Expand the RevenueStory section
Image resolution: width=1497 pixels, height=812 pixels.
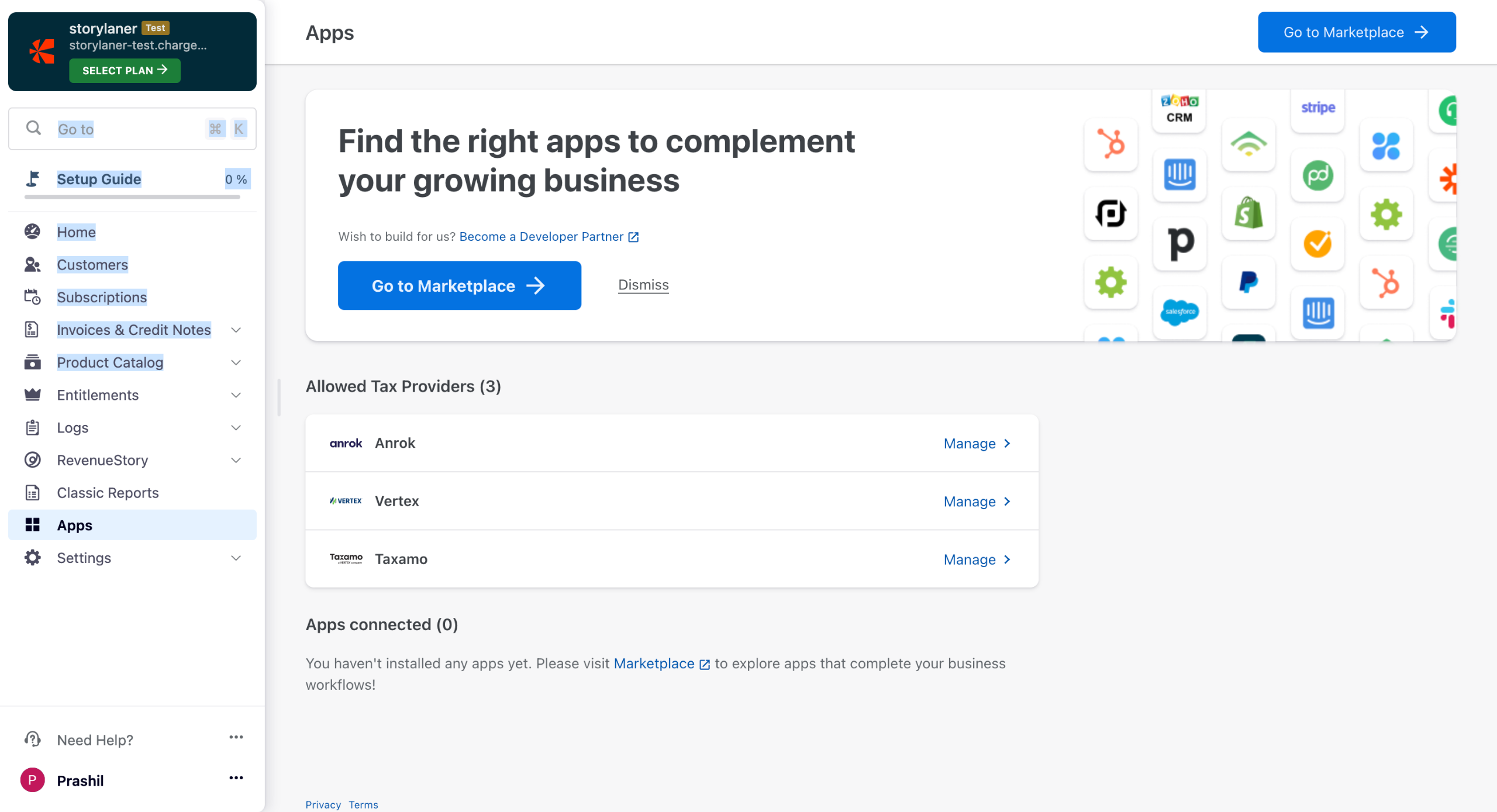[236, 461]
